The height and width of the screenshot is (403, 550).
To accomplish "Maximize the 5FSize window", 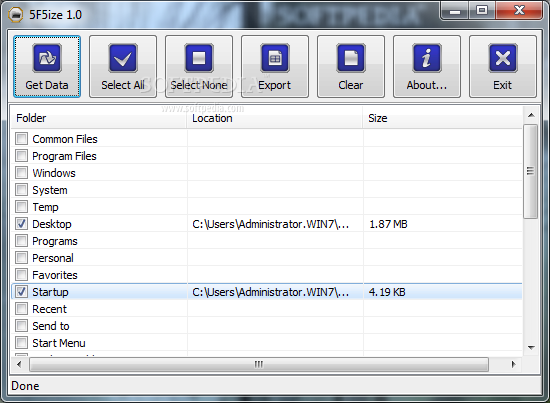I will (482, 11).
